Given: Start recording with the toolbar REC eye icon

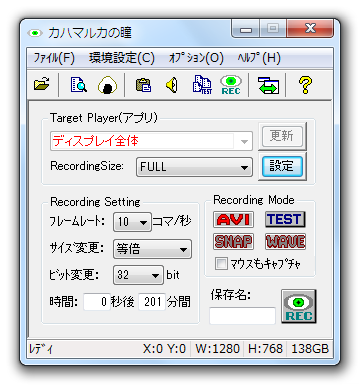Looking at the screenshot, I should 231,85.
